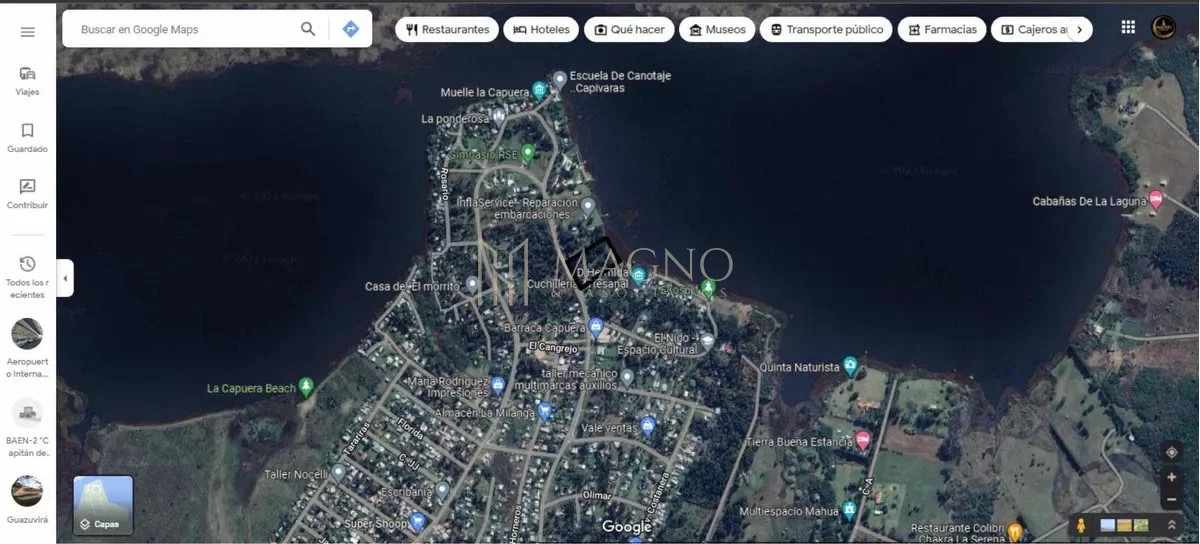Open the Google account profile avatar
The image size is (1200, 544).
1163,28
